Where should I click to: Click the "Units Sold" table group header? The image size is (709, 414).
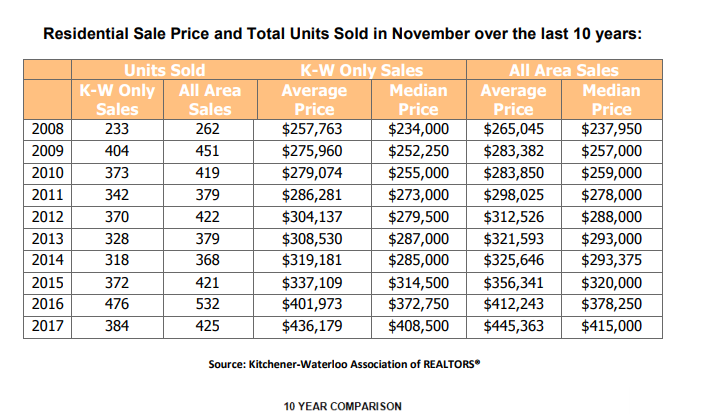pyautogui.click(x=164, y=71)
